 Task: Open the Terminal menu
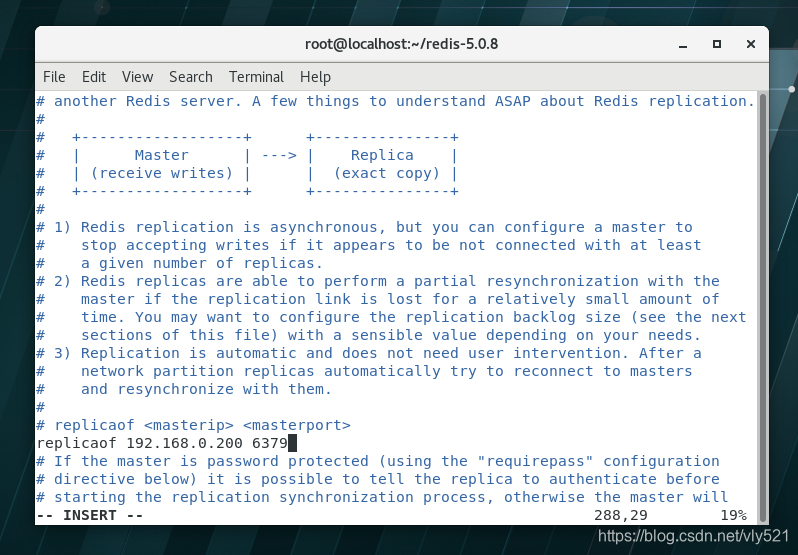[x=256, y=77]
